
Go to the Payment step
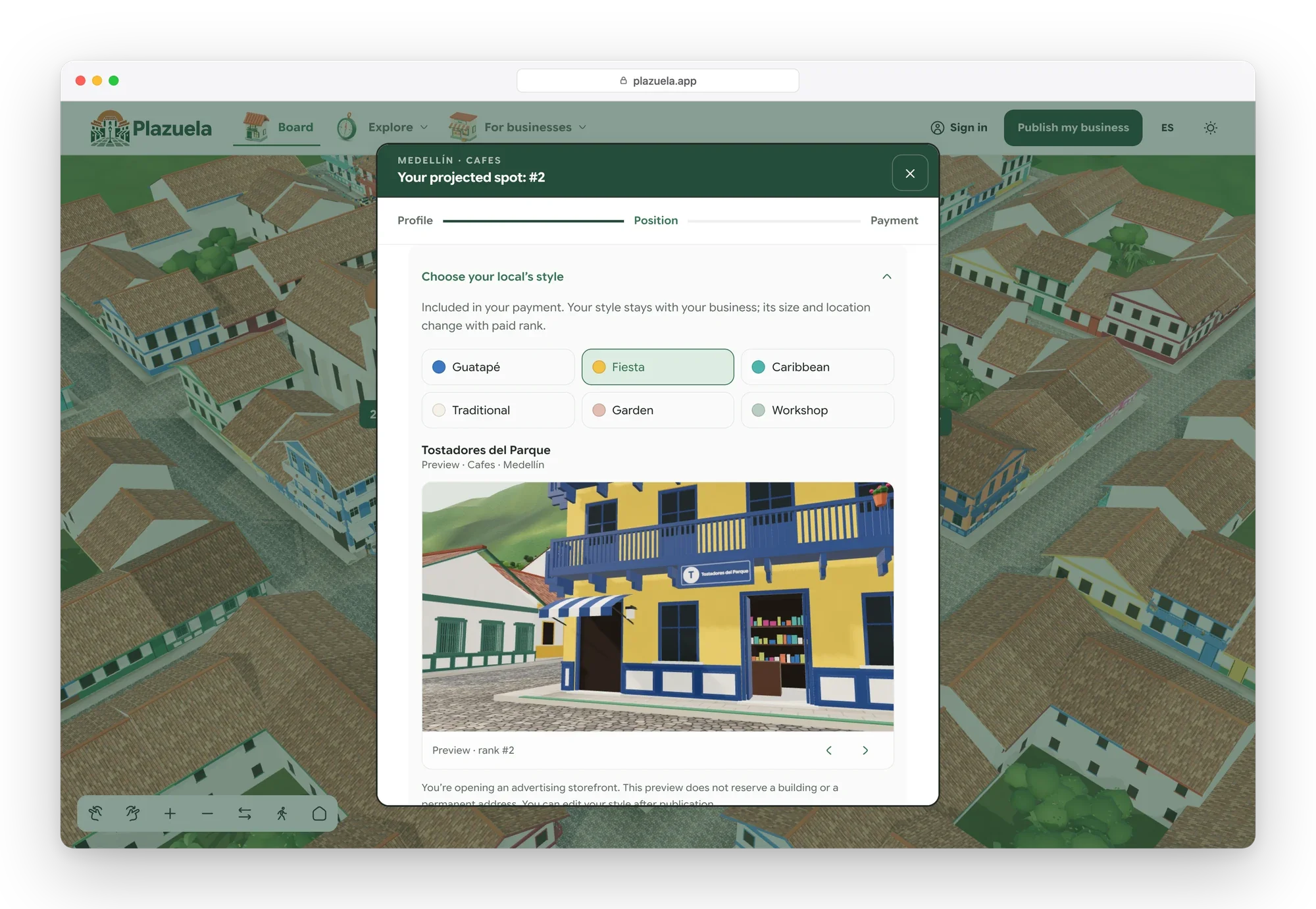point(894,221)
